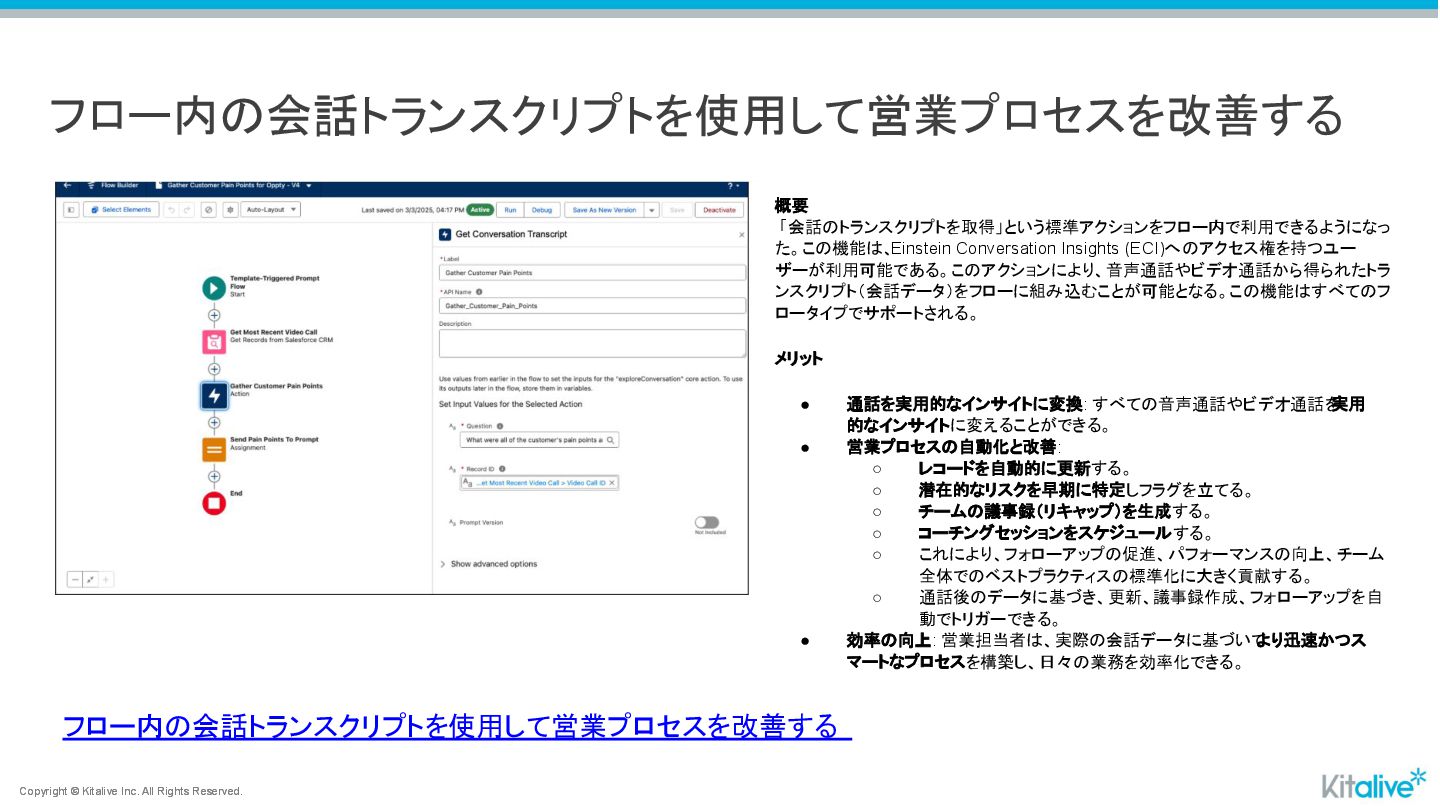This screenshot has height=810, width=1440.
Task: Click the greyed-out Save button
Action: click(x=677, y=210)
